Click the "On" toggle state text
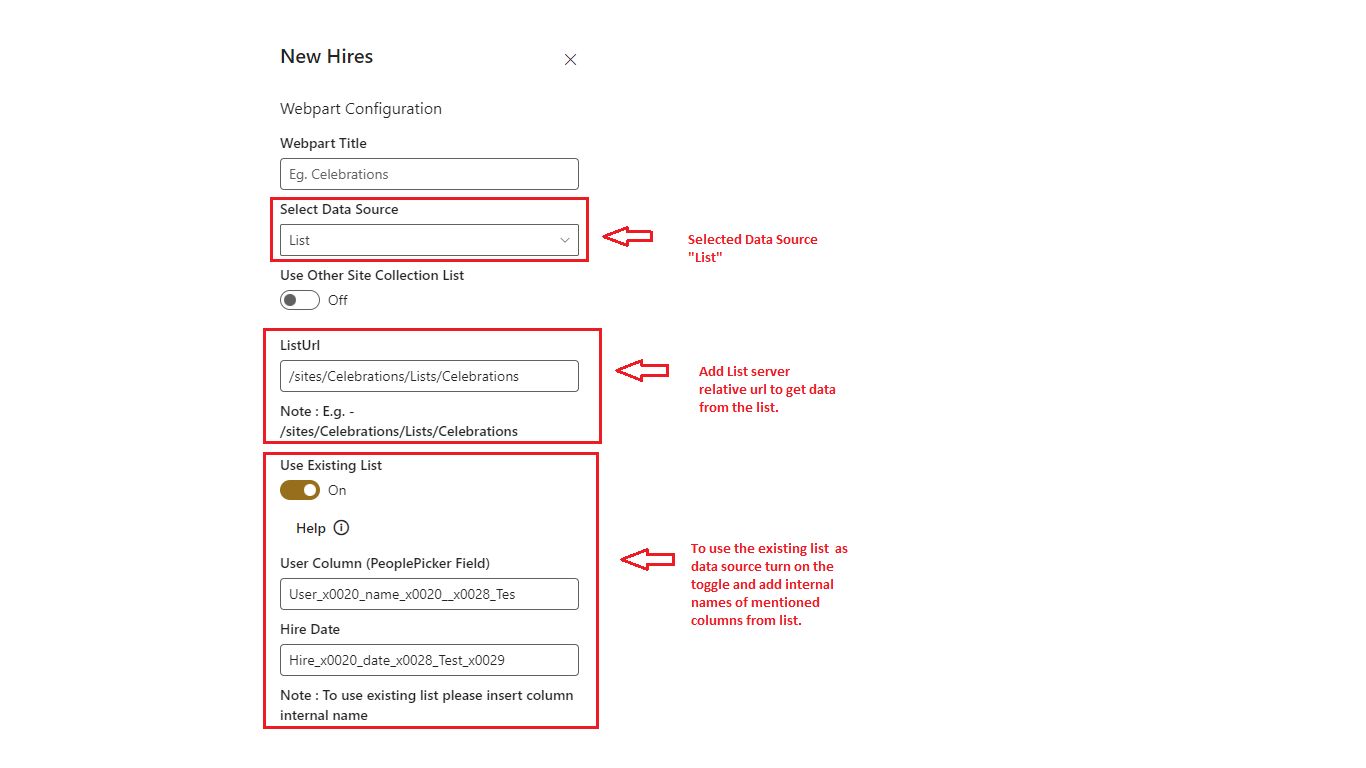1366x768 pixels. tap(337, 490)
